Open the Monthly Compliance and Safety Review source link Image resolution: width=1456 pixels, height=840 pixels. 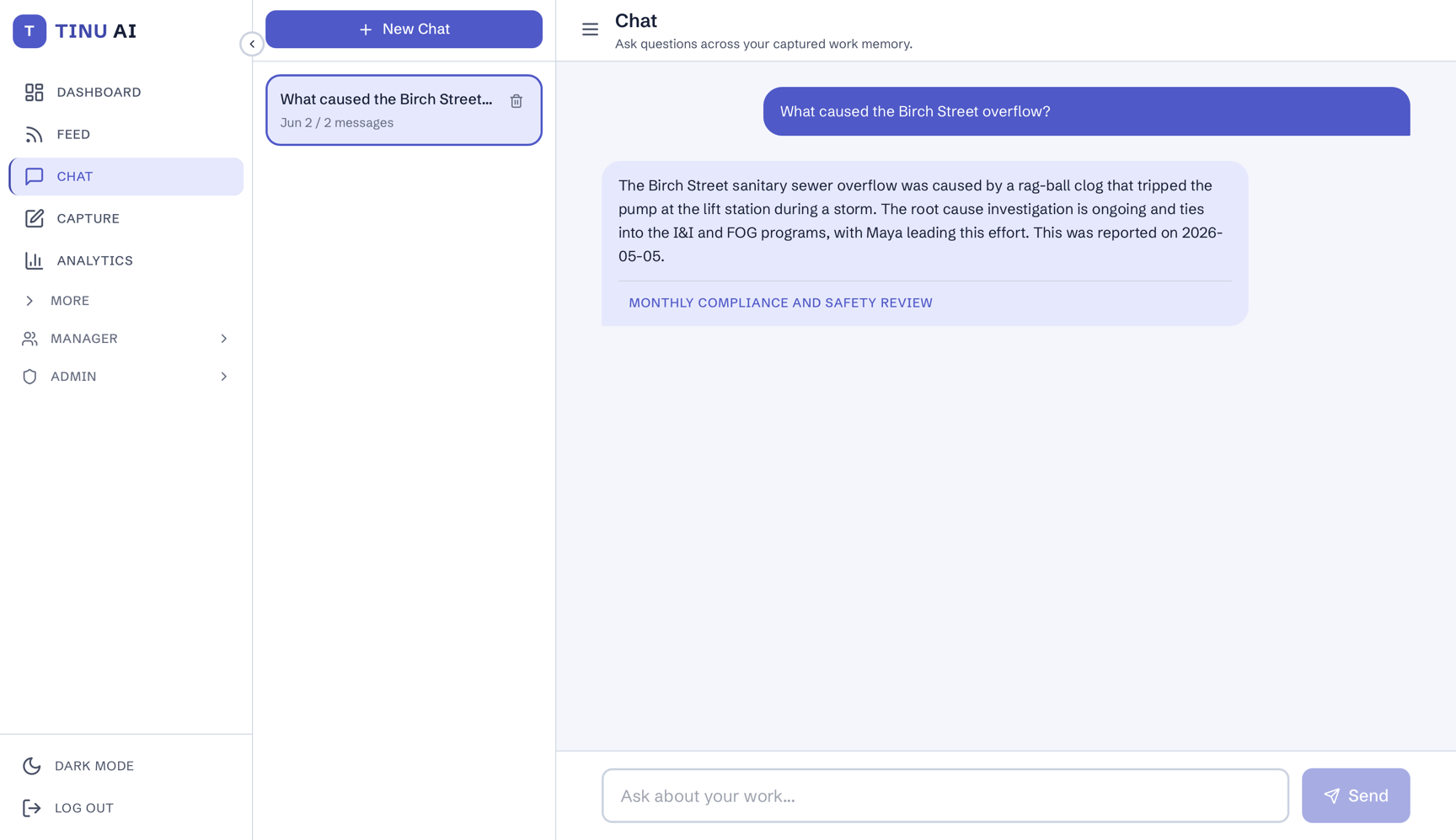780,302
